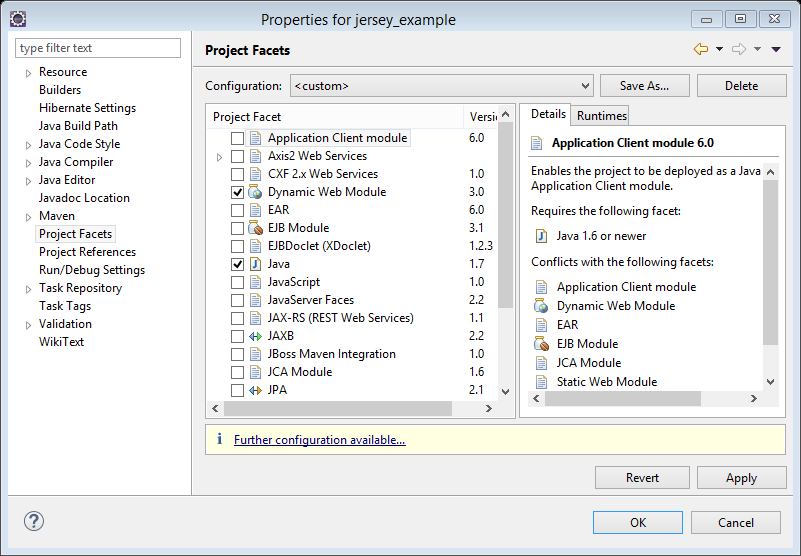Click the Dynamic Web Module facet icon
The image size is (801, 556).
255,192
